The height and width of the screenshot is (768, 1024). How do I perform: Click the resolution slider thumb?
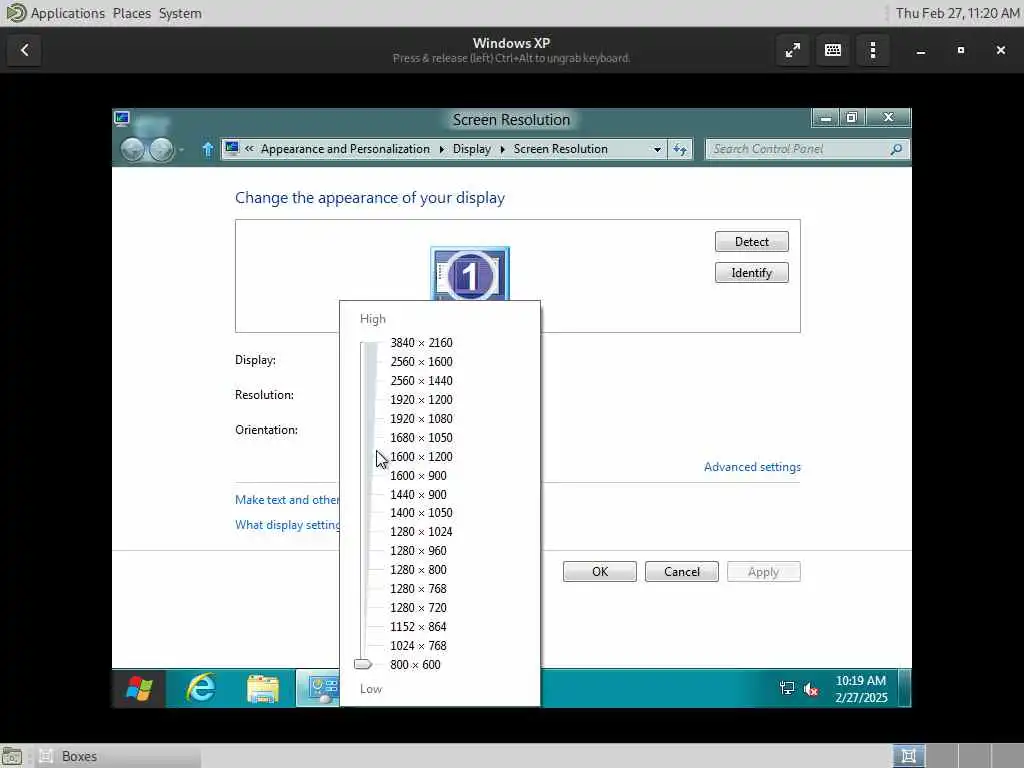(x=362, y=665)
